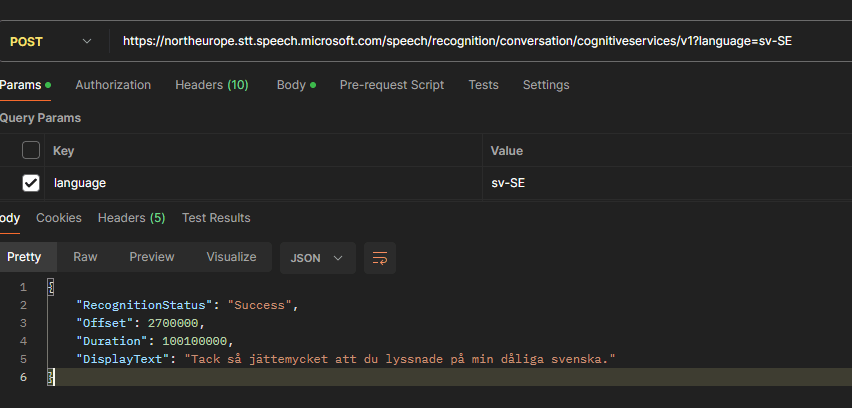Open the Pre-request Script tab
Image resolution: width=852 pixels, height=408 pixels.
click(x=392, y=85)
